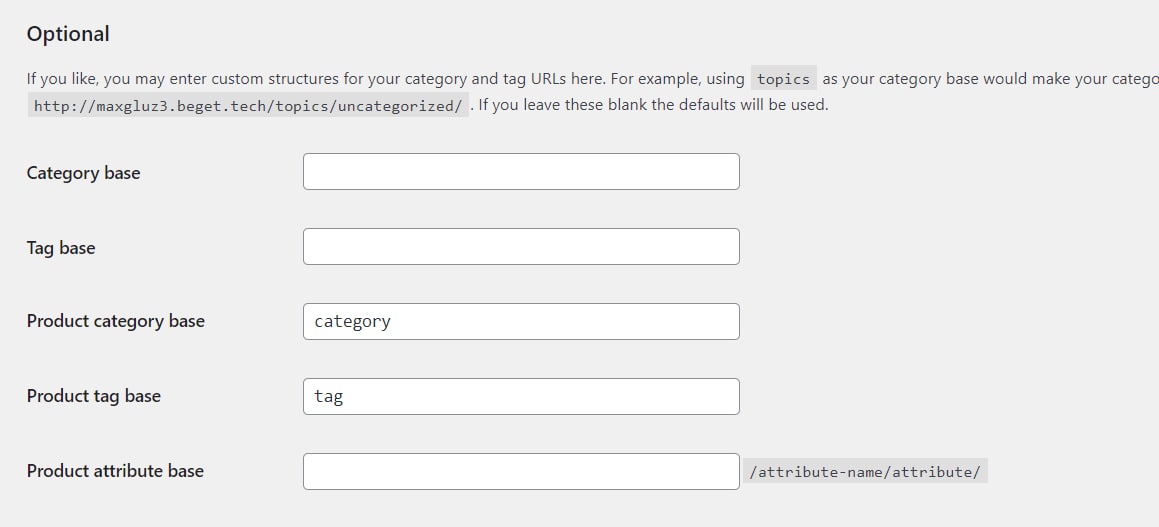Screen dimensions: 1159x527
Task: Click the Product category base label
Action: pyautogui.click(x=115, y=322)
